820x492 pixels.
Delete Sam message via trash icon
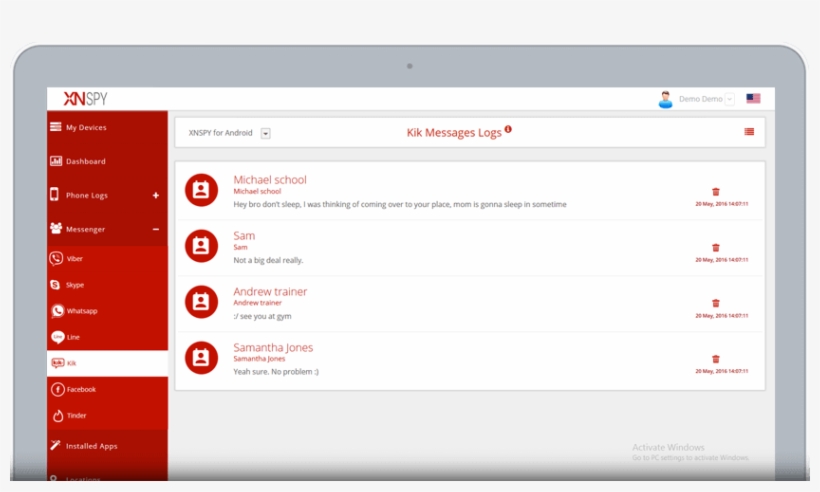point(716,247)
